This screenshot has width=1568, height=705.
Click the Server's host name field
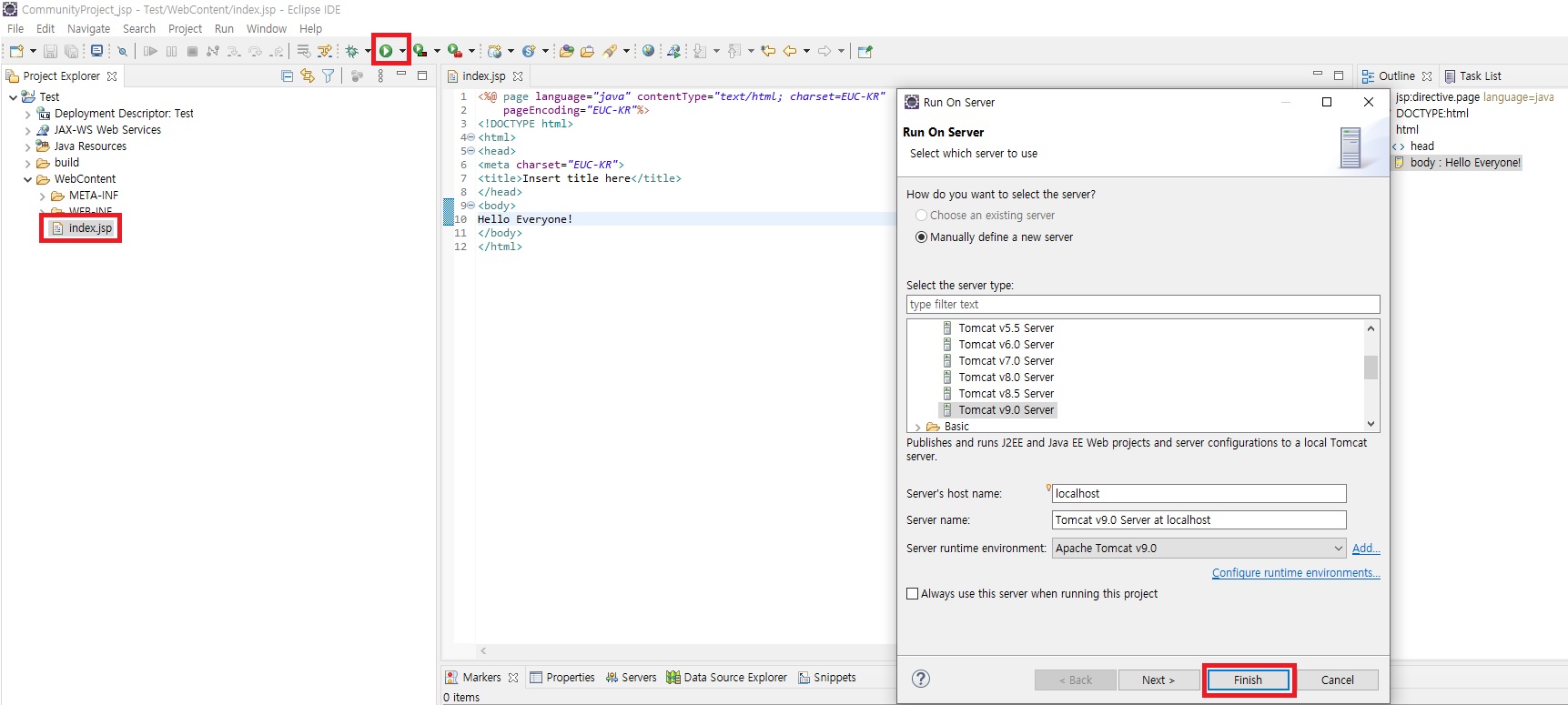(1199, 494)
